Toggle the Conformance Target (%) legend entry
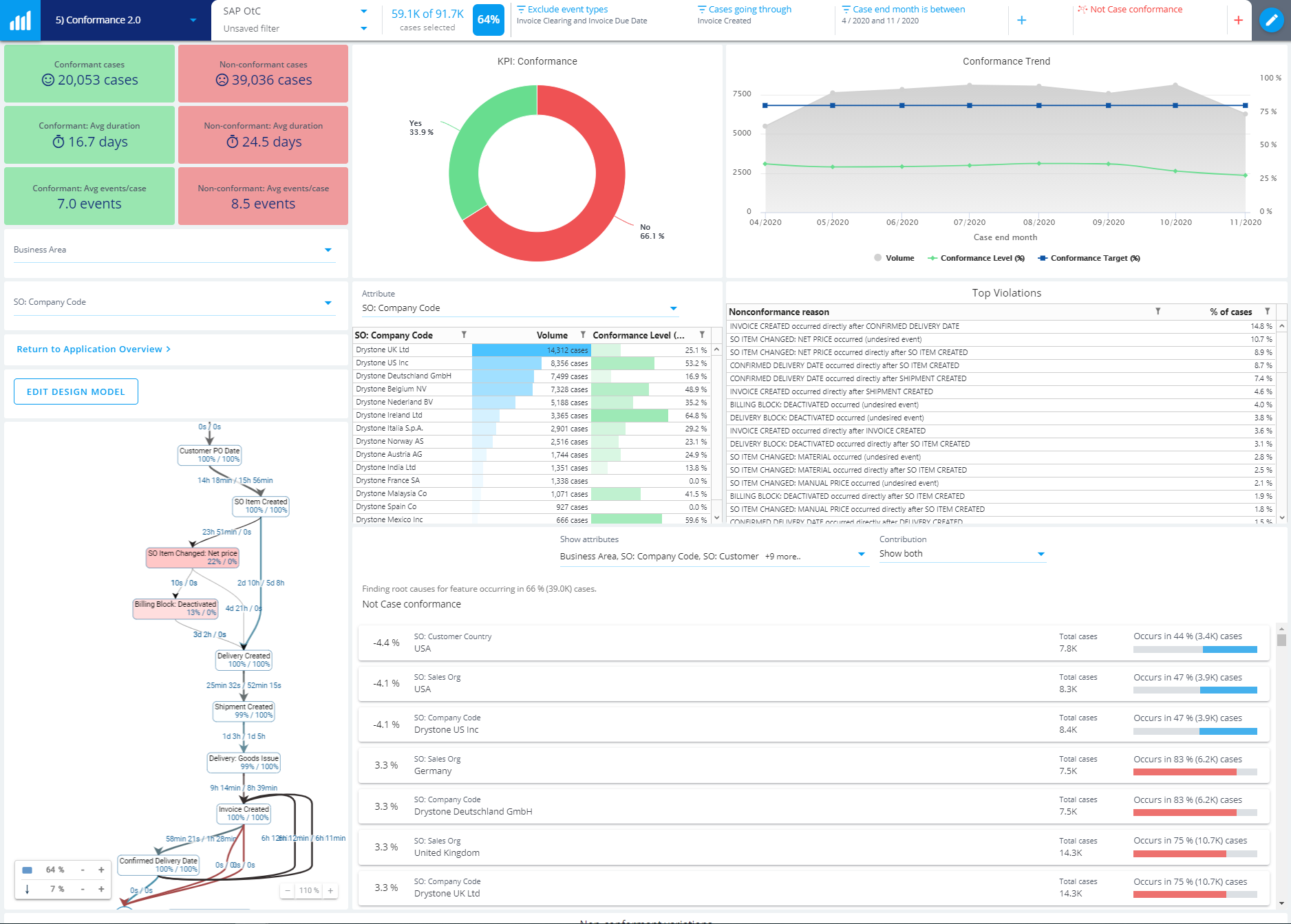1291x924 pixels. 1089,258
